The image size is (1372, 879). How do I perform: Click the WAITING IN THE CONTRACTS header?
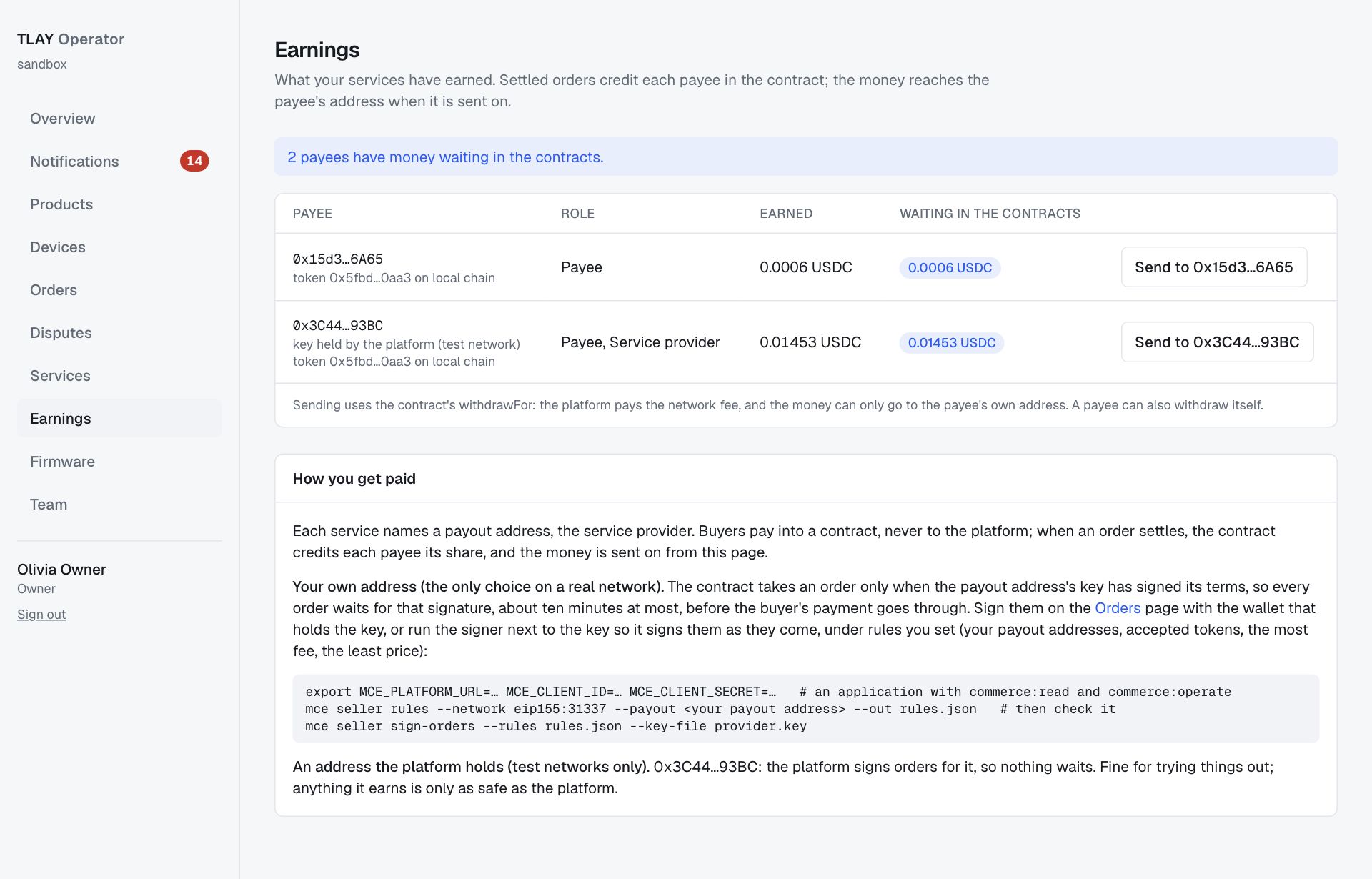[990, 214]
